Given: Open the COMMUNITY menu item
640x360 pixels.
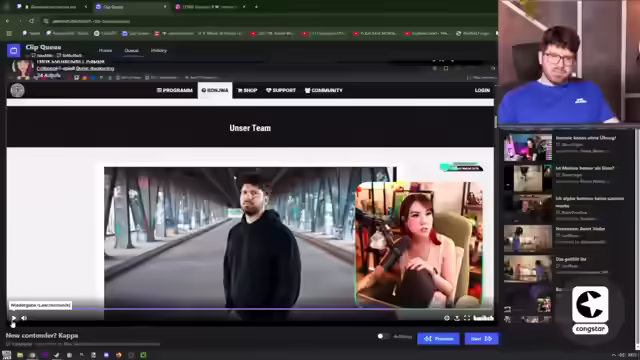Looking at the screenshot, I should (324, 90).
